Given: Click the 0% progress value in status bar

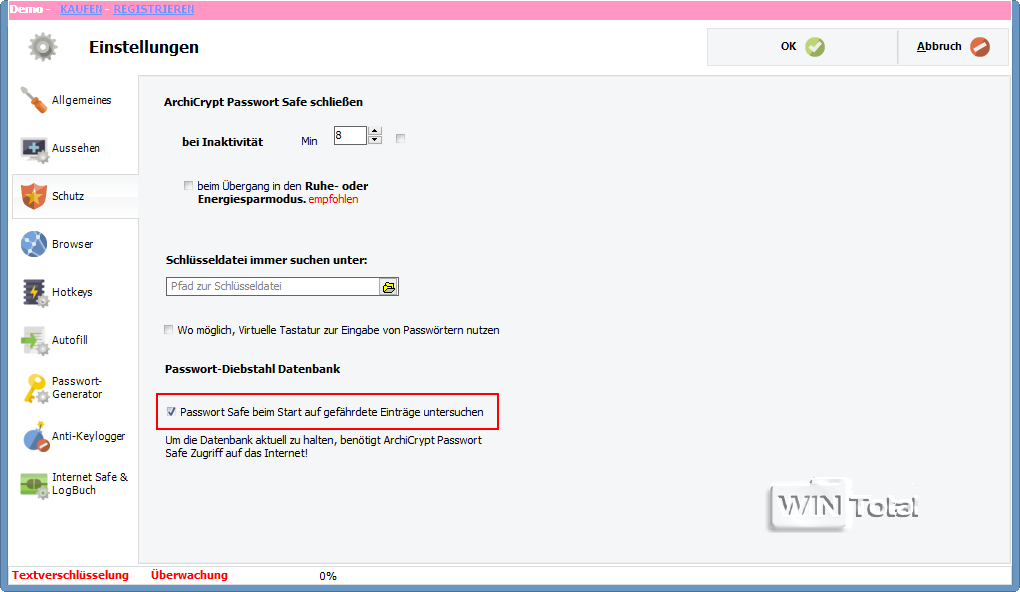Looking at the screenshot, I should [x=328, y=576].
